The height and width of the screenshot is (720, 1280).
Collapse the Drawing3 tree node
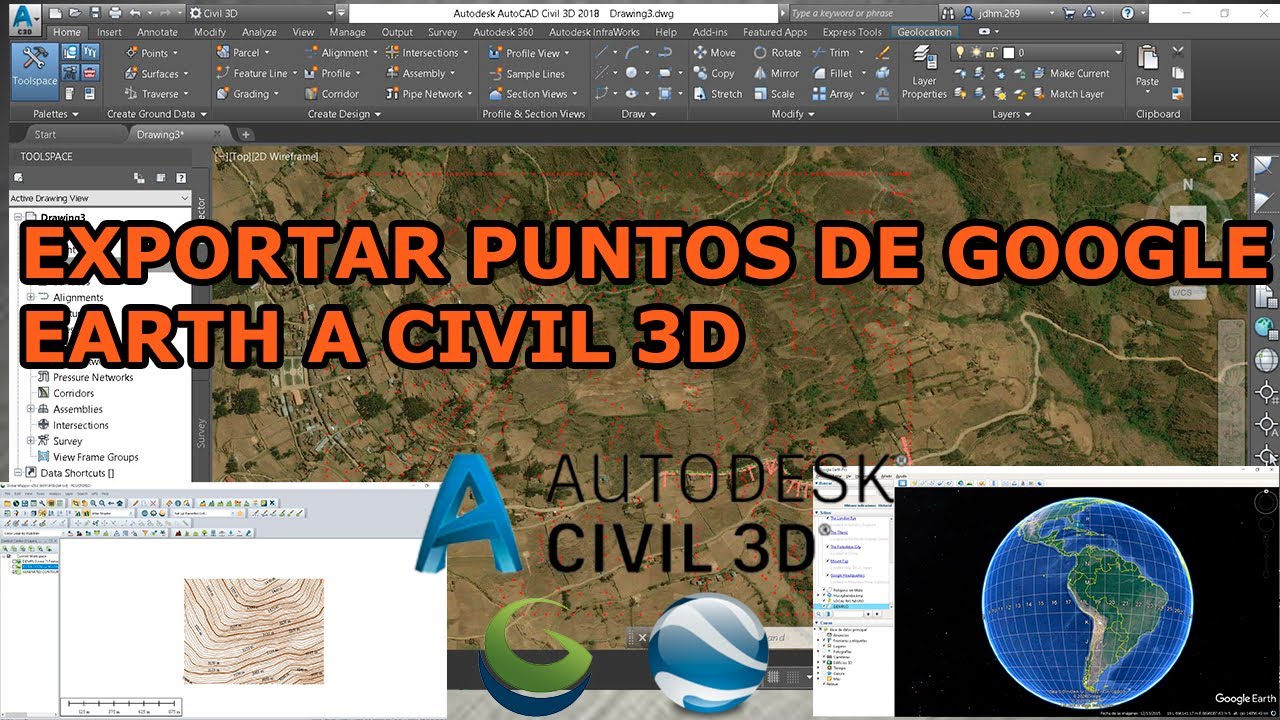pyautogui.click(x=16, y=217)
